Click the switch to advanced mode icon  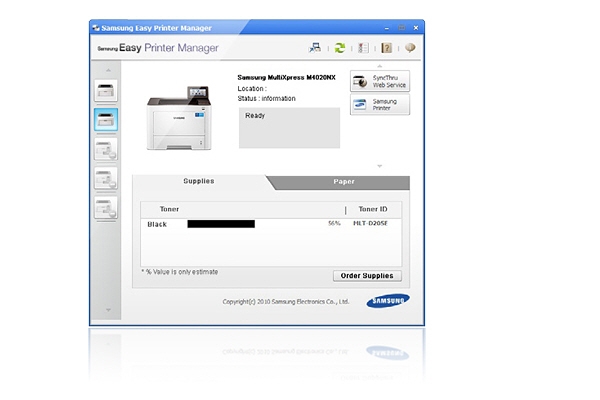315,48
